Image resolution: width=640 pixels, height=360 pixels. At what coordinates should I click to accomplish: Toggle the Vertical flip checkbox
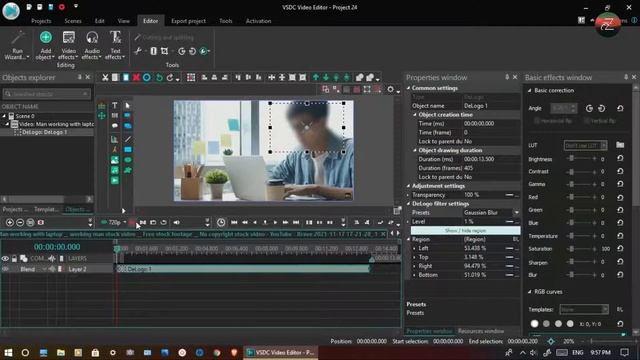click(587, 121)
